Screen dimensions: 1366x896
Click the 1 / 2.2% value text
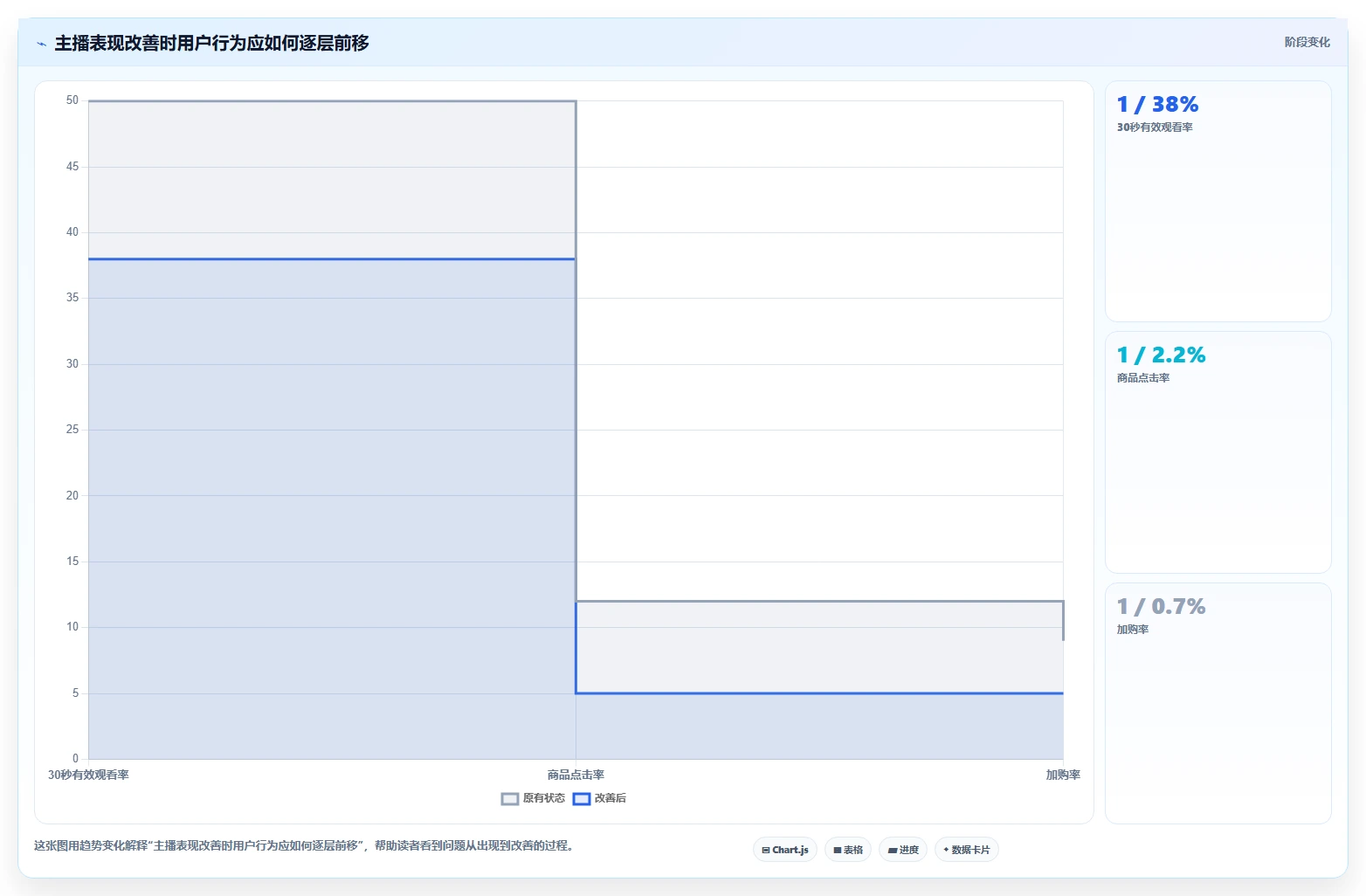point(1161,355)
